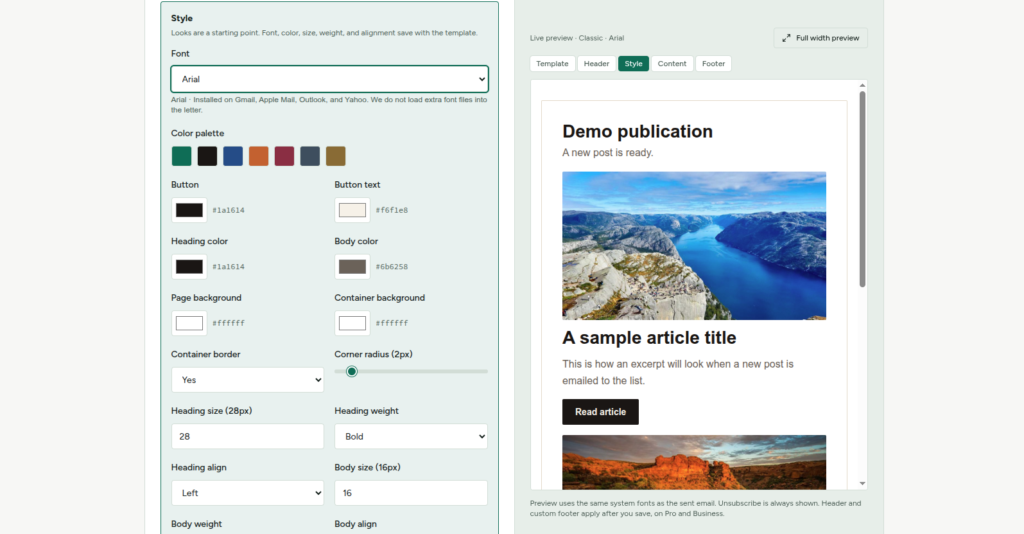
Task: Click the #1a1614 Button hex value
Action: pyautogui.click(x=229, y=210)
